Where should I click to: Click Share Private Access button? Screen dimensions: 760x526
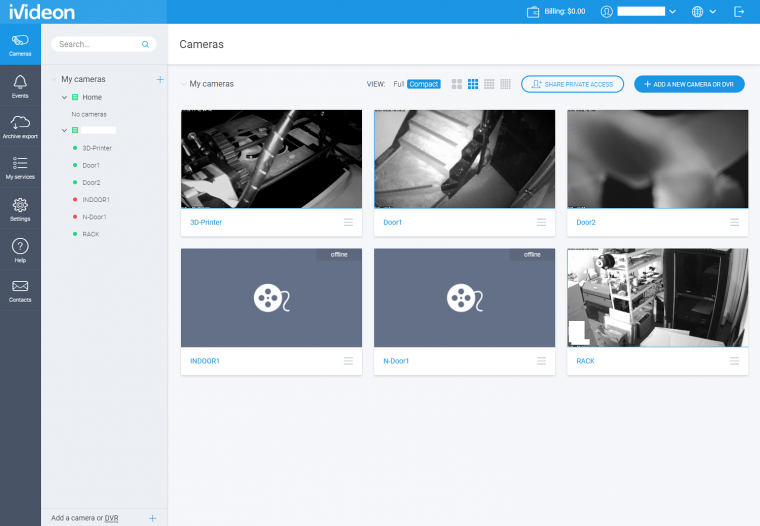pyautogui.click(x=572, y=84)
